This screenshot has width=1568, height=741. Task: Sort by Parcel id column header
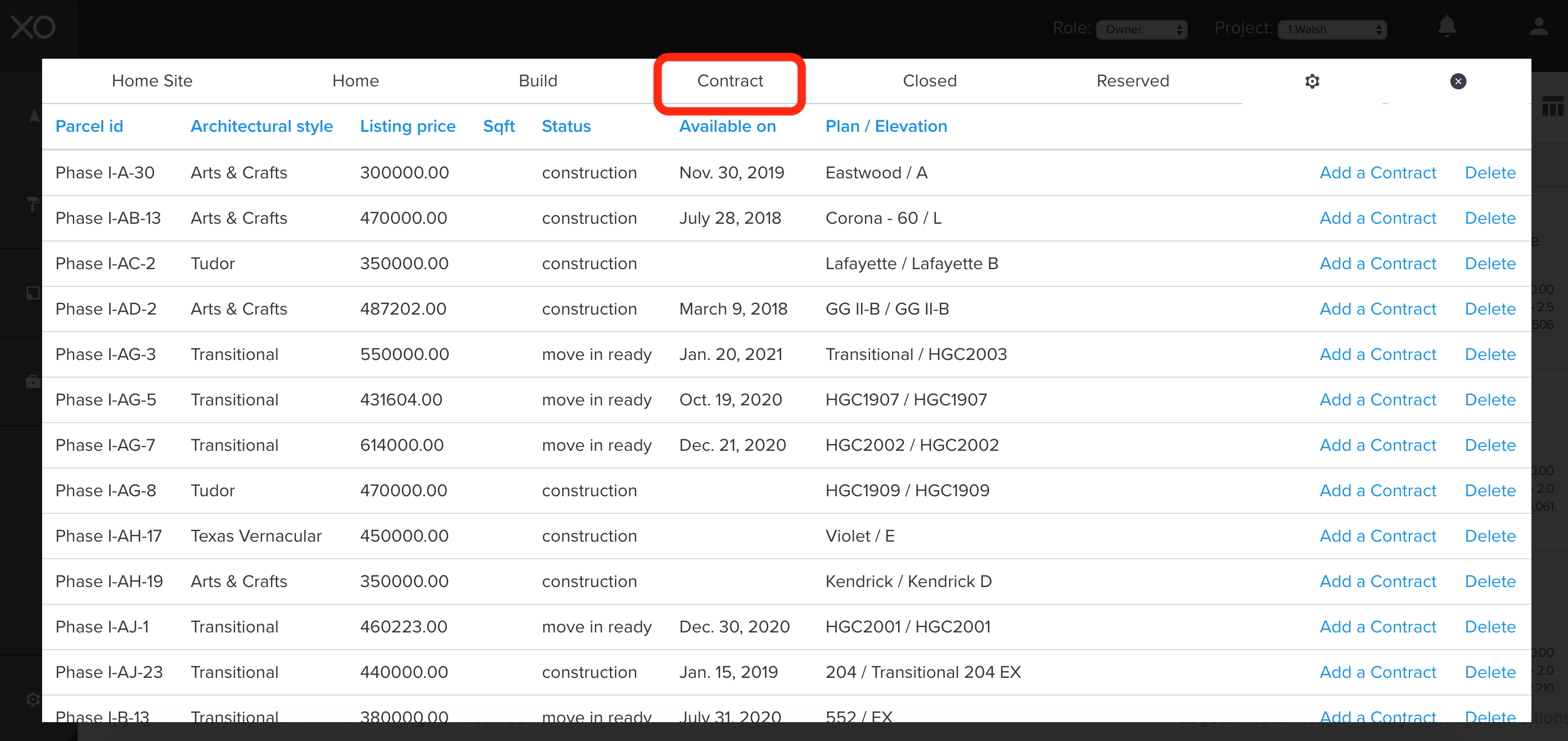pos(89,126)
